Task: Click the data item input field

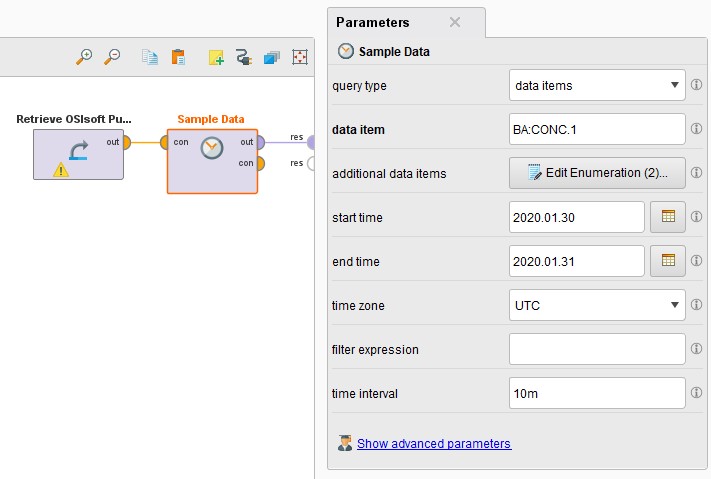Action: (597, 129)
